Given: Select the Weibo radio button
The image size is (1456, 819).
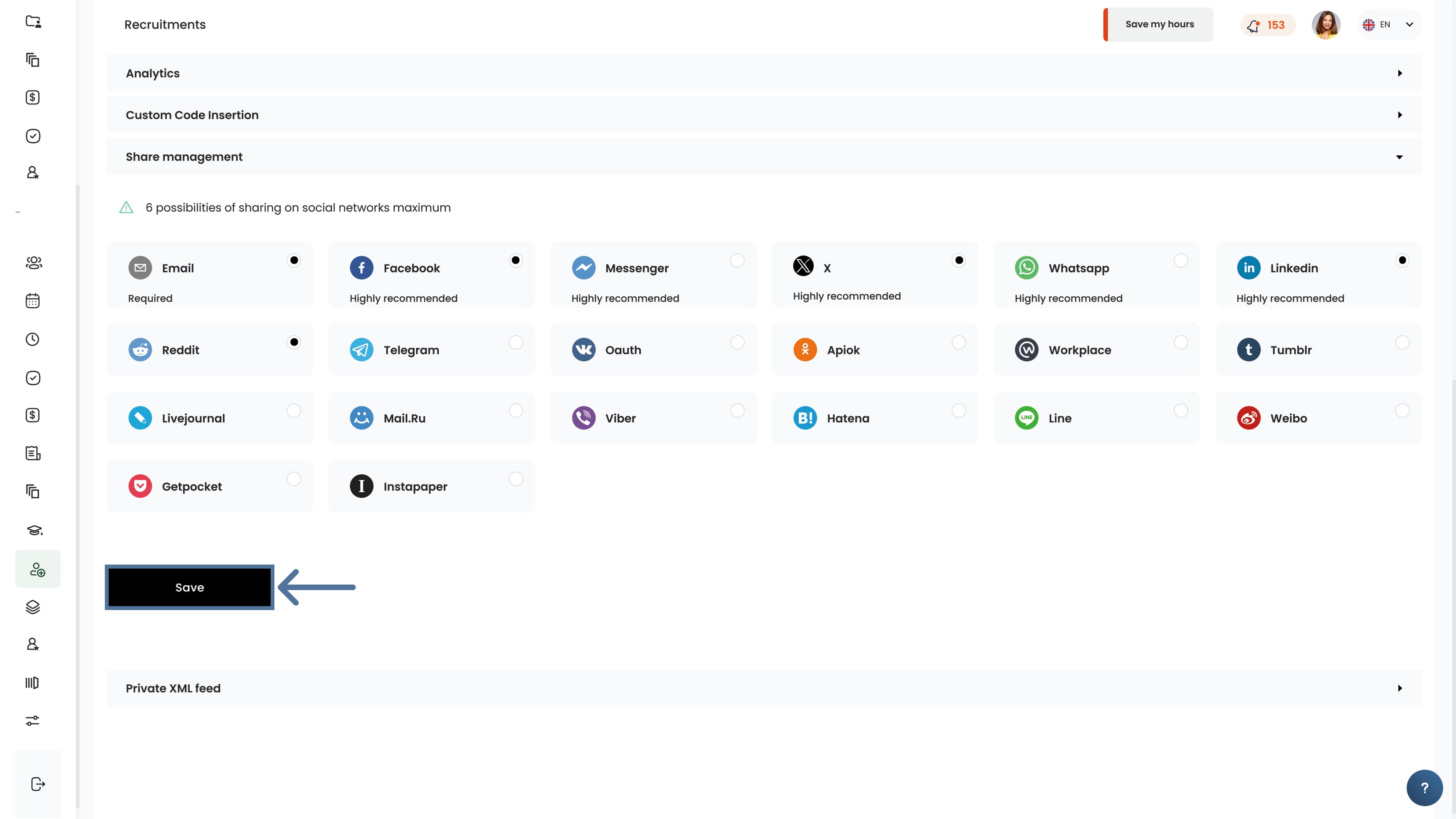Looking at the screenshot, I should click(x=1402, y=411).
